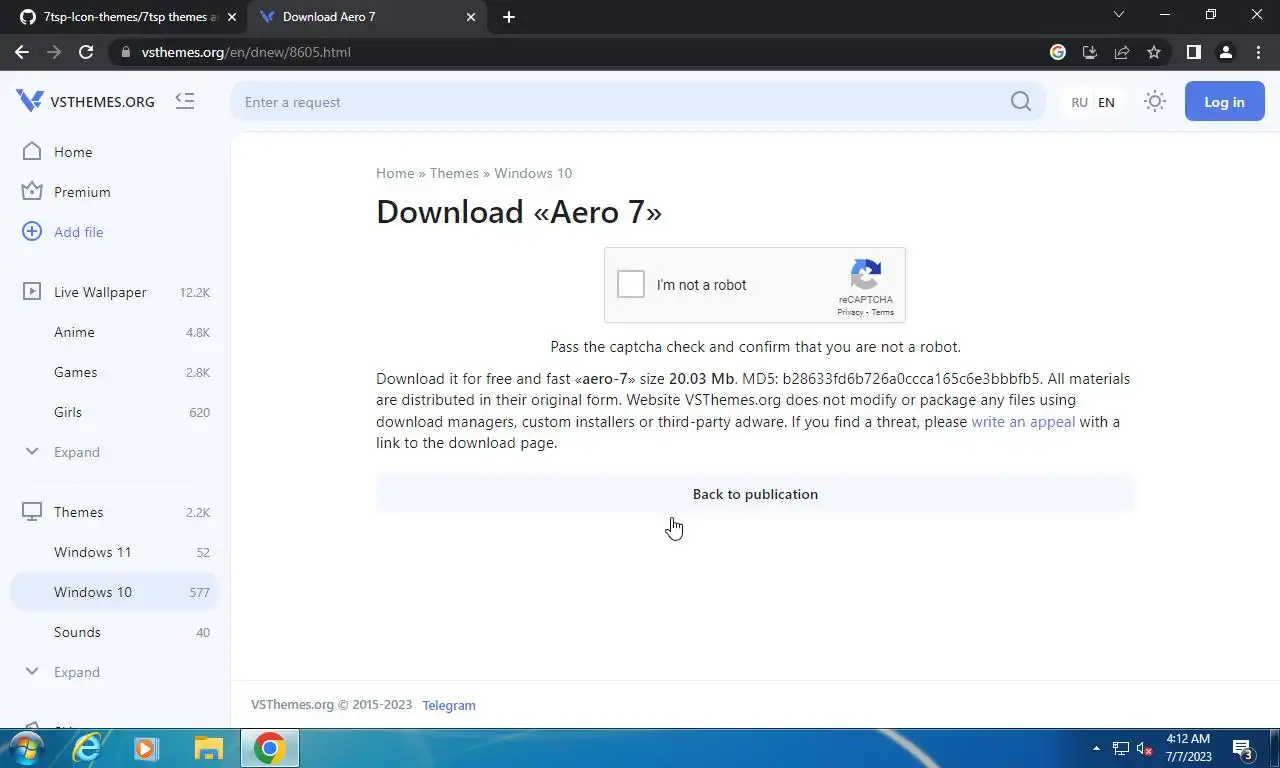Click the network tray icon
The image size is (1280, 768).
[1121, 748]
